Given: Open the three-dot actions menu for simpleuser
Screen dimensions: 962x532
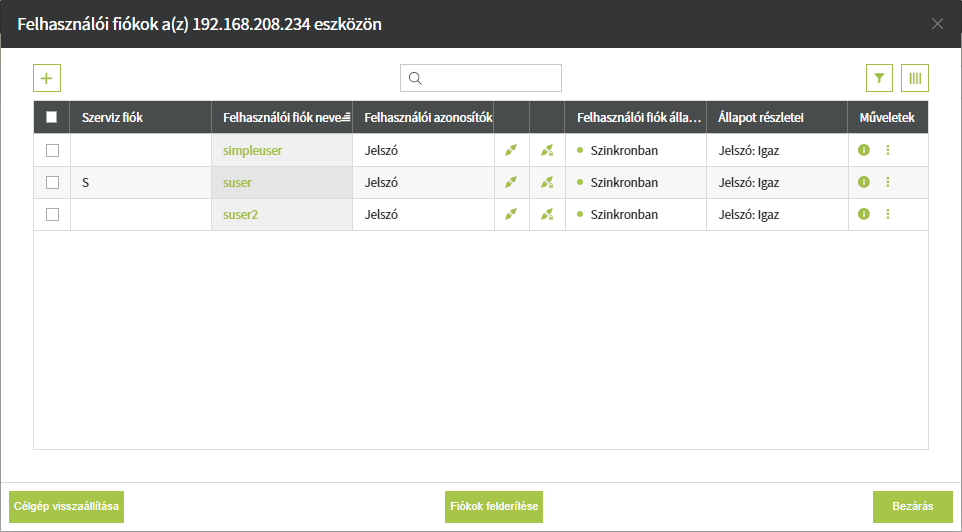Looking at the screenshot, I should pos(887,150).
